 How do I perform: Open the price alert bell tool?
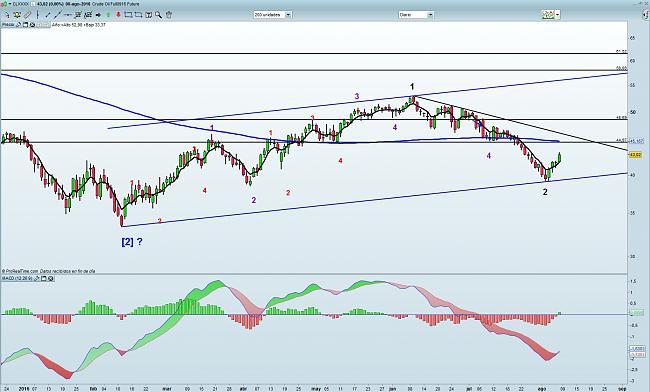17,15
